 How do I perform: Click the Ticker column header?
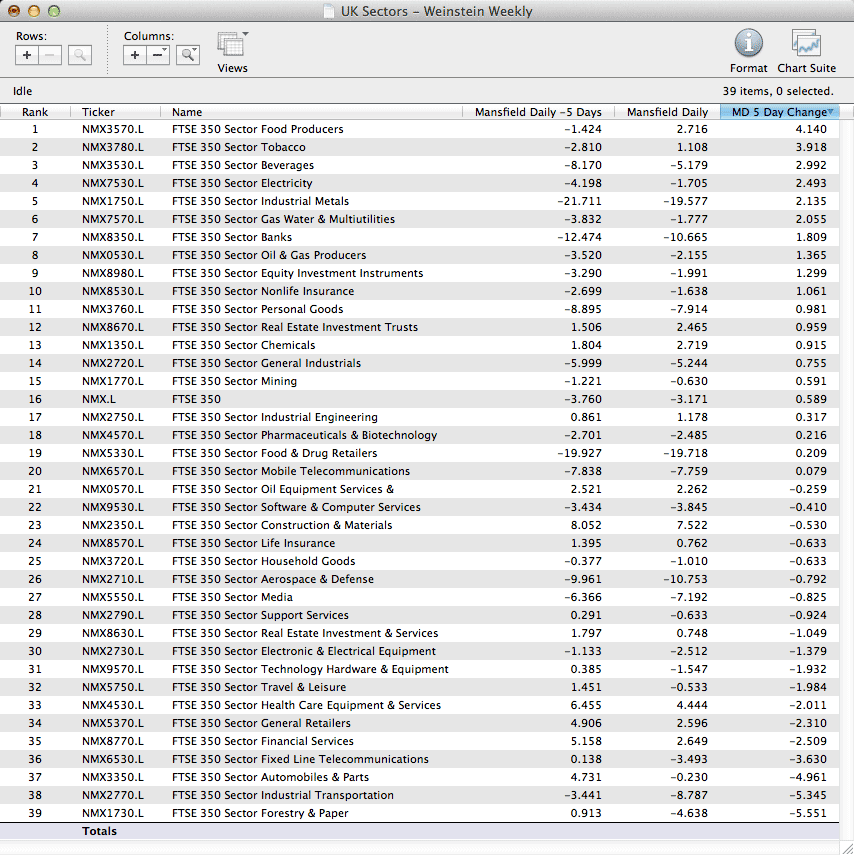98,112
